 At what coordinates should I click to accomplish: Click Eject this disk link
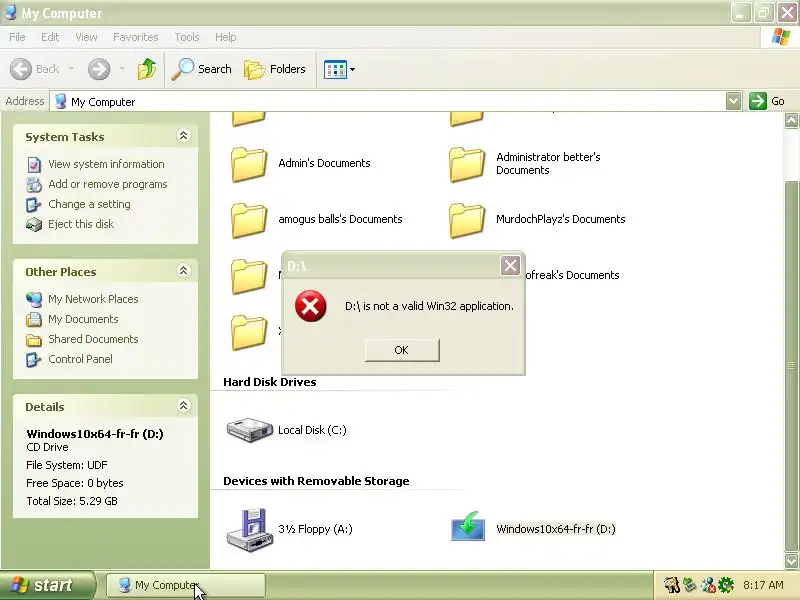click(x=81, y=224)
